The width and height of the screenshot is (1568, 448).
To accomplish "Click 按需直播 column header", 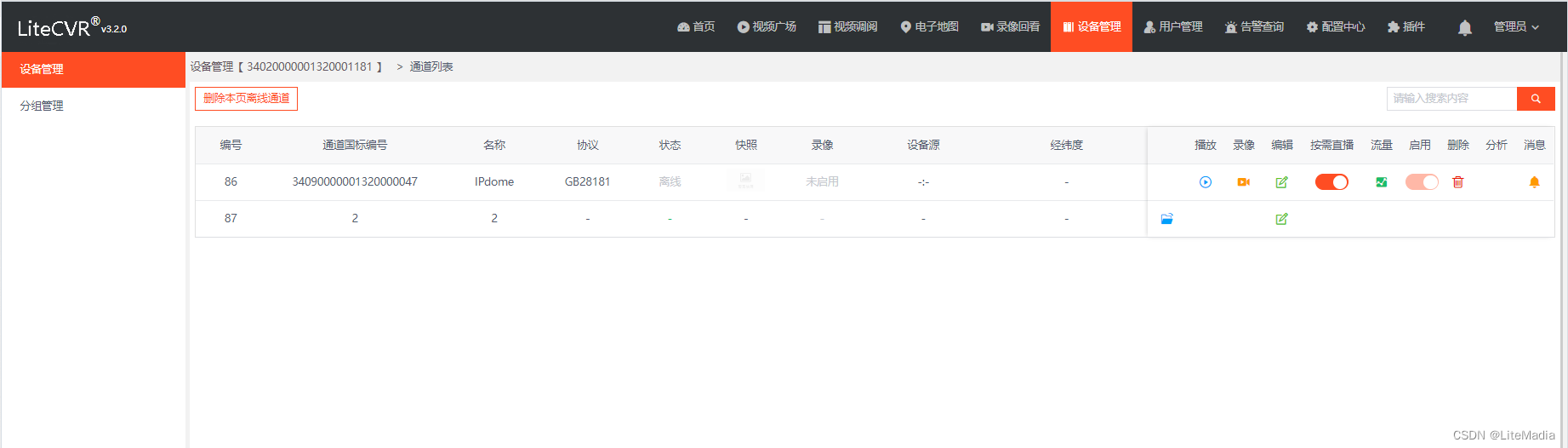I will 1331,146.
